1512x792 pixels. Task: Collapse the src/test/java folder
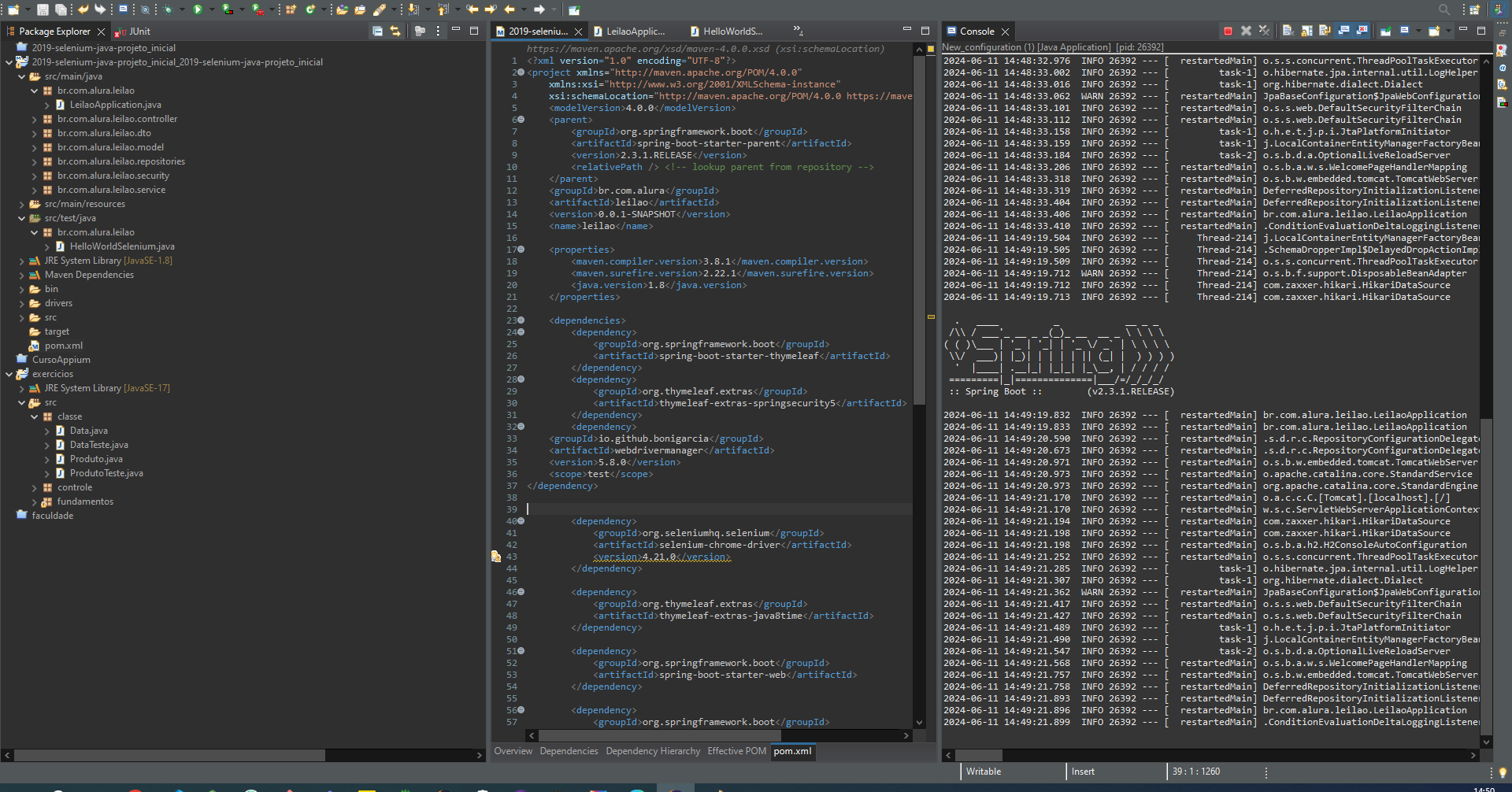(x=22, y=218)
